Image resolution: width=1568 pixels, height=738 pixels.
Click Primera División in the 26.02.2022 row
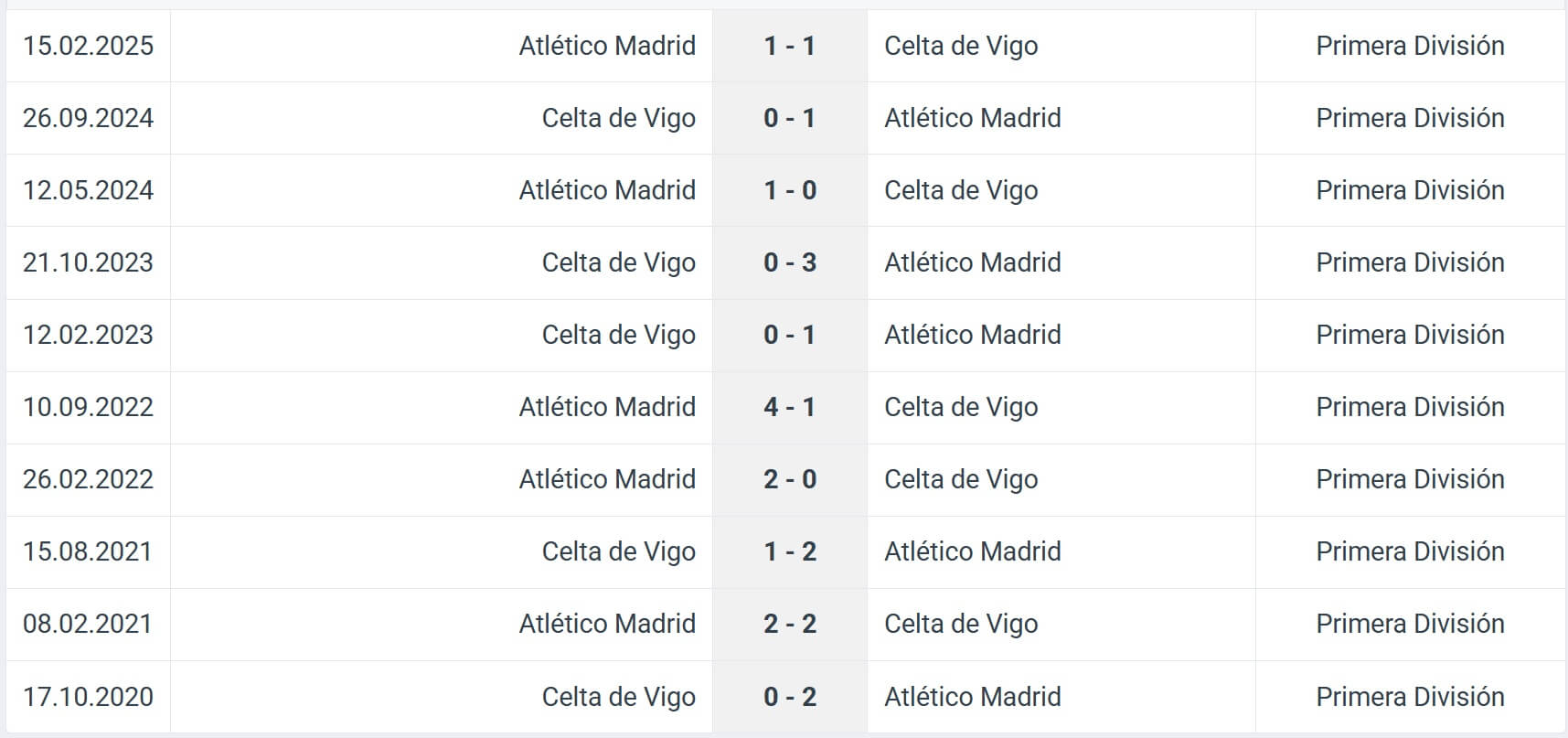pos(1410,479)
